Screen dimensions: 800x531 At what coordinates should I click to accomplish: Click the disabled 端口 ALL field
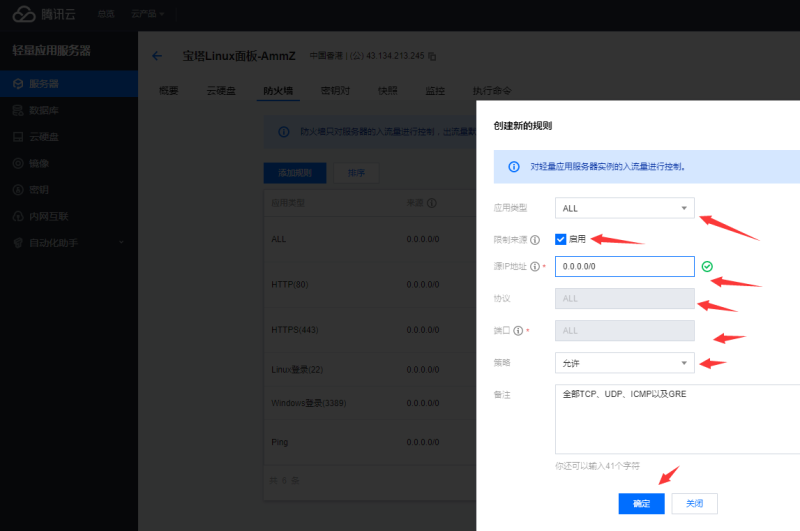click(x=624, y=331)
